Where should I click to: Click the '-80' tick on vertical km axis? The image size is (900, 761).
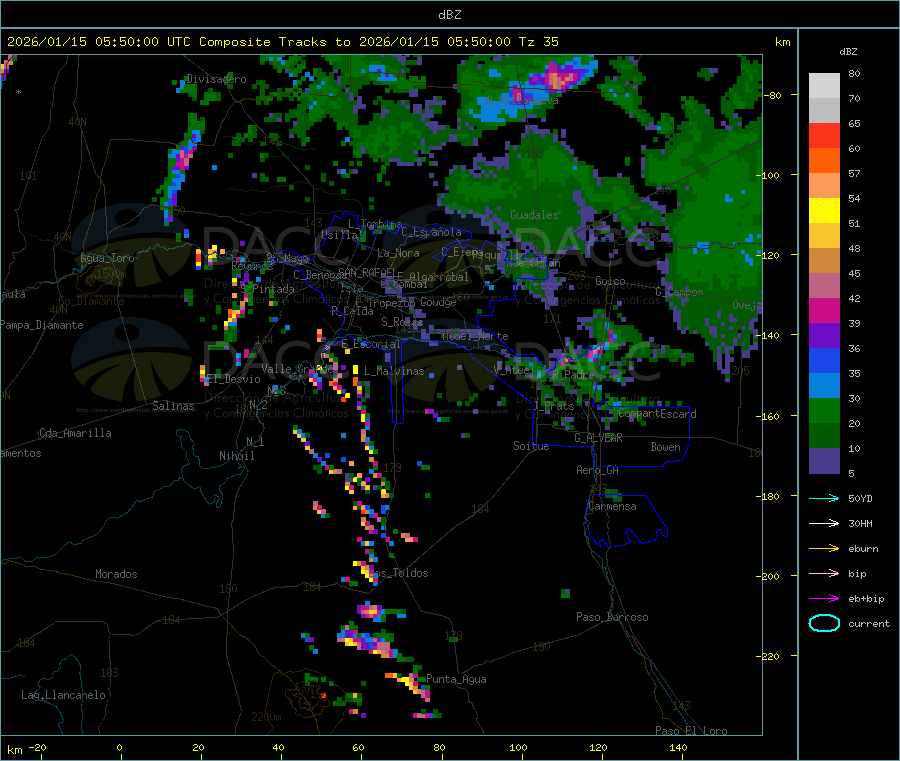click(x=773, y=95)
